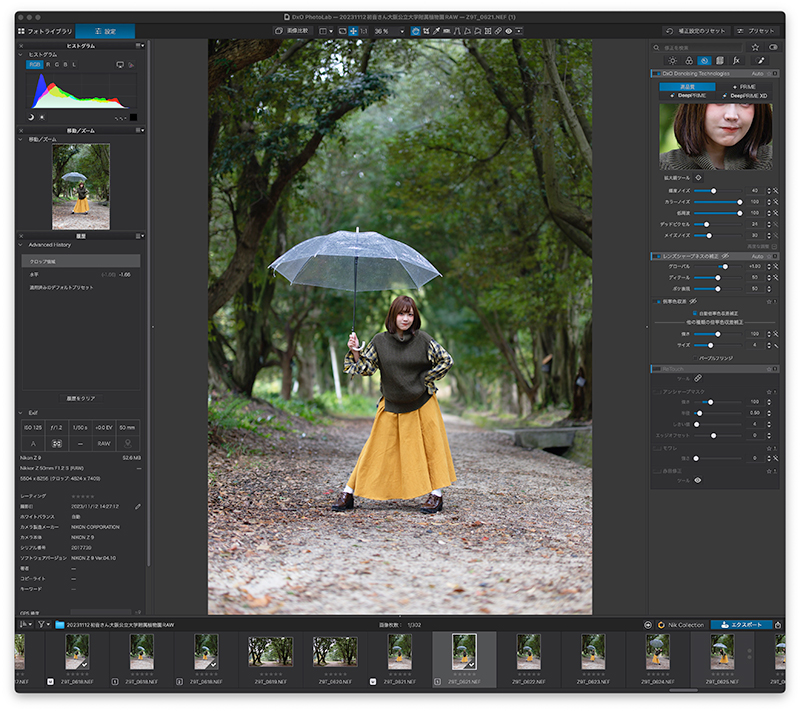Select the ReTouch repair tool in the toolbar

tap(498, 31)
